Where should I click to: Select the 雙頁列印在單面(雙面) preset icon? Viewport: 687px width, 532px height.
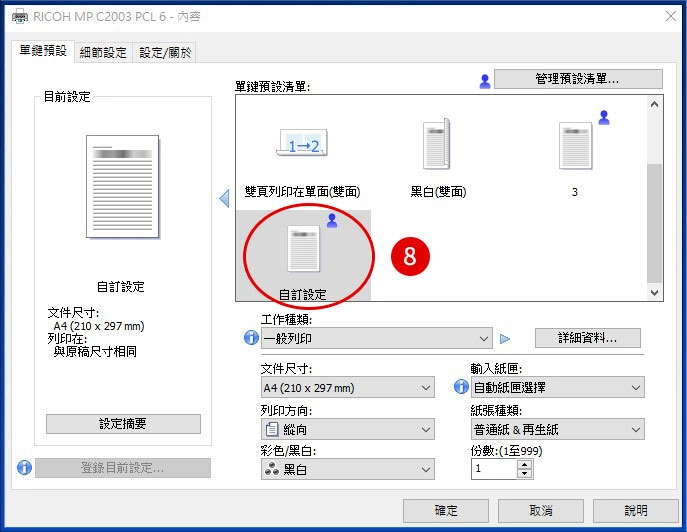[x=302, y=142]
